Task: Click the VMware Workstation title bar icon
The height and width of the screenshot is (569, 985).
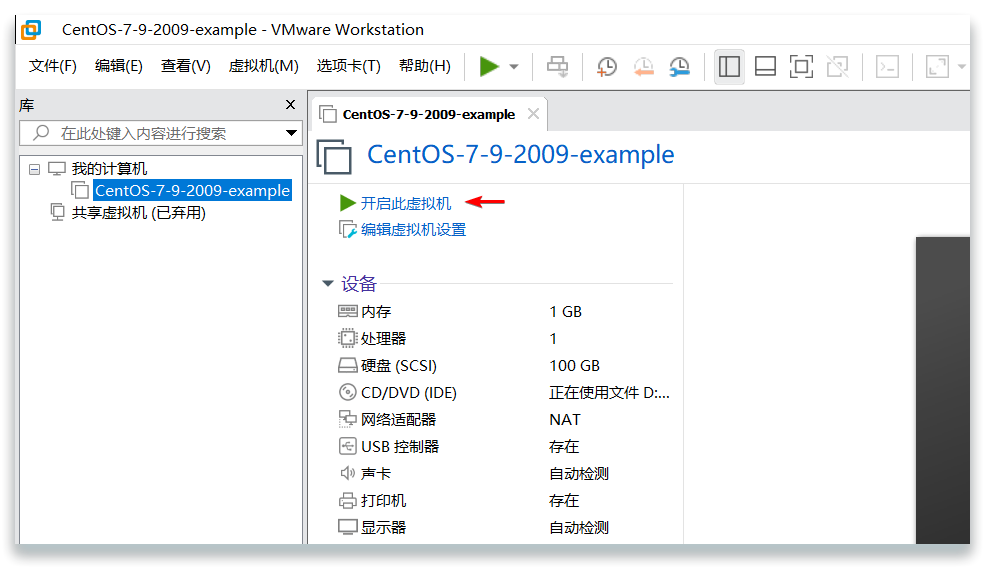Action: point(31,30)
